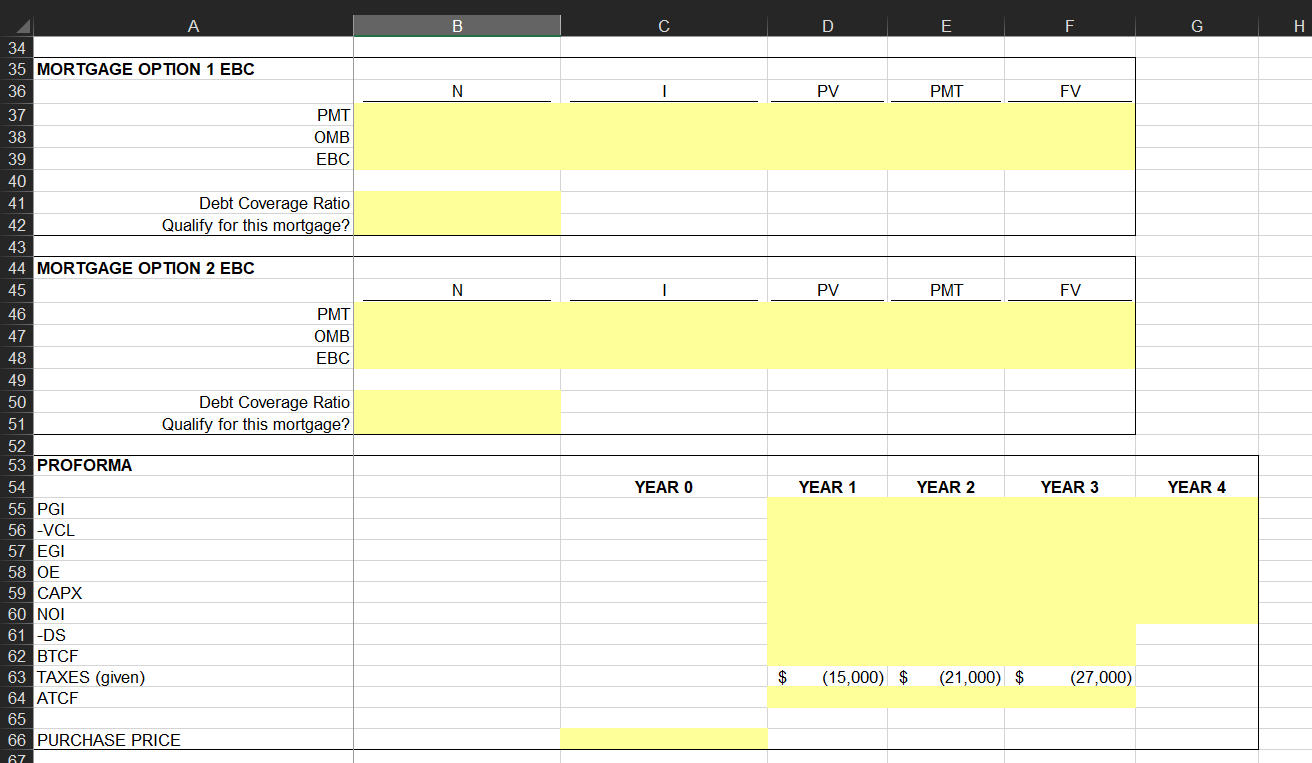Screen dimensions: 1312x763
Task: Select row 66 header
Action: click(x=17, y=740)
